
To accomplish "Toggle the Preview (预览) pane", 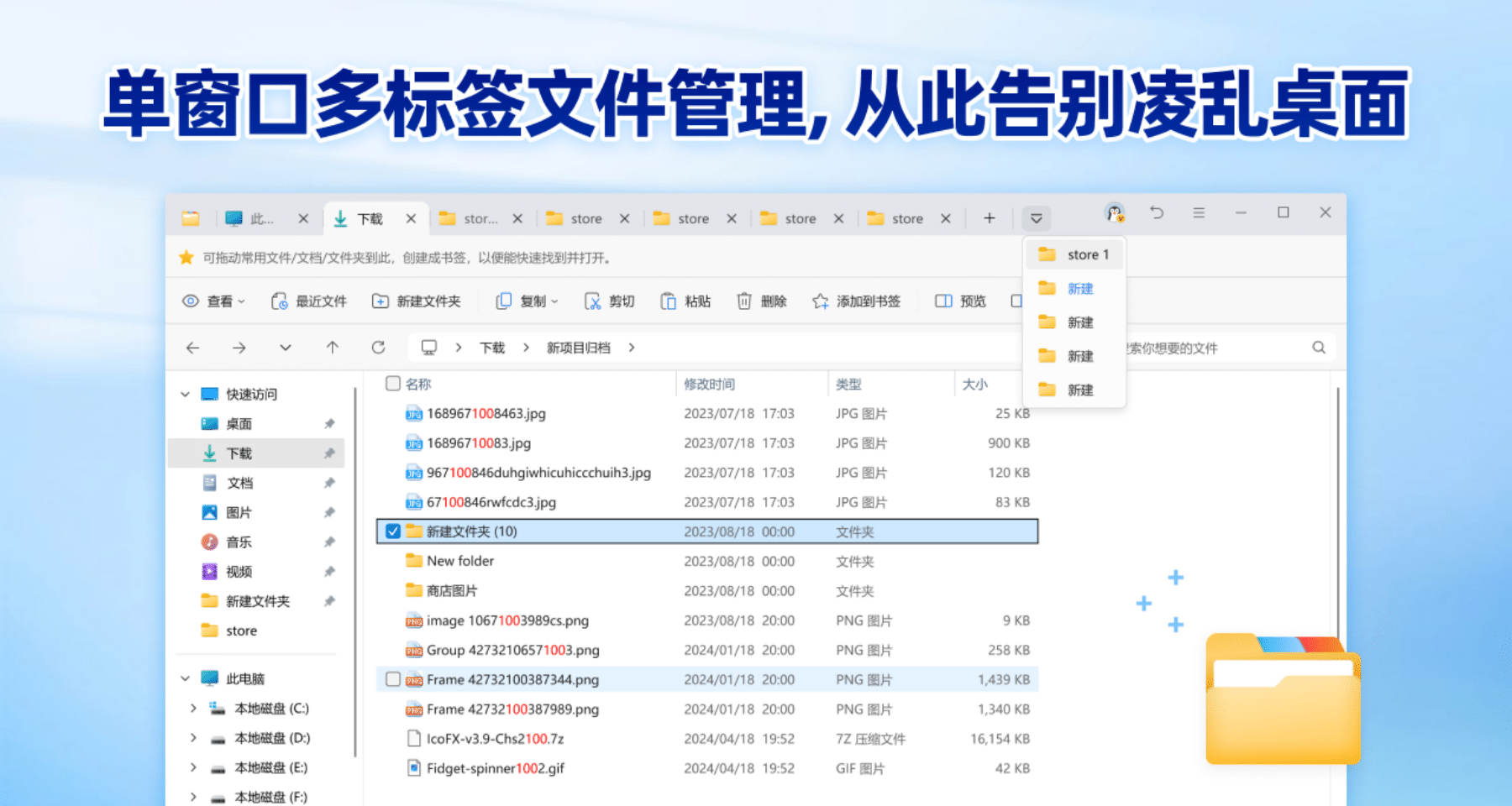I will tap(961, 301).
